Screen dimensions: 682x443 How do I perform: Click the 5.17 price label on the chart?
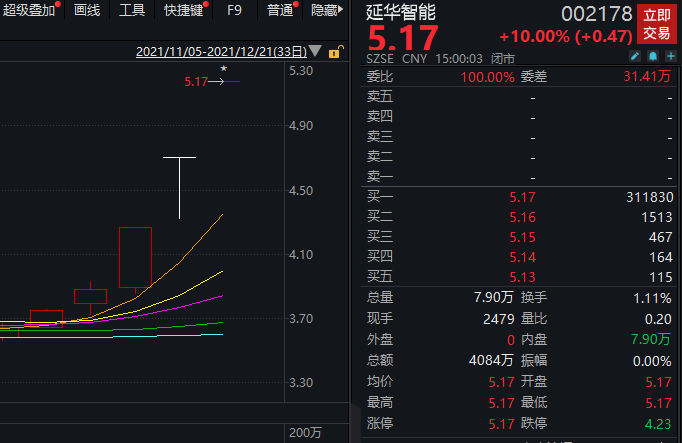tap(196, 81)
